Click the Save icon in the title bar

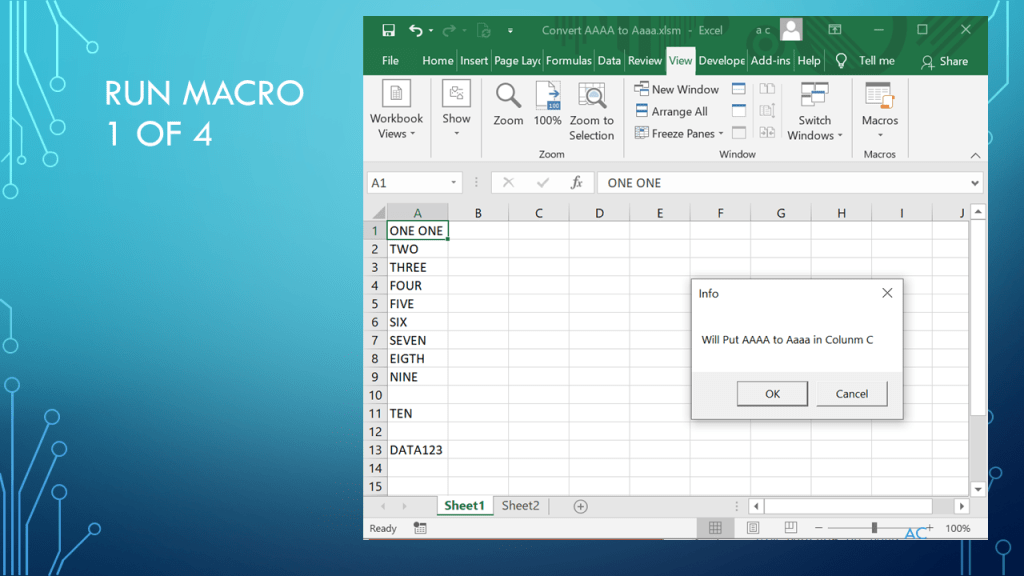click(388, 30)
